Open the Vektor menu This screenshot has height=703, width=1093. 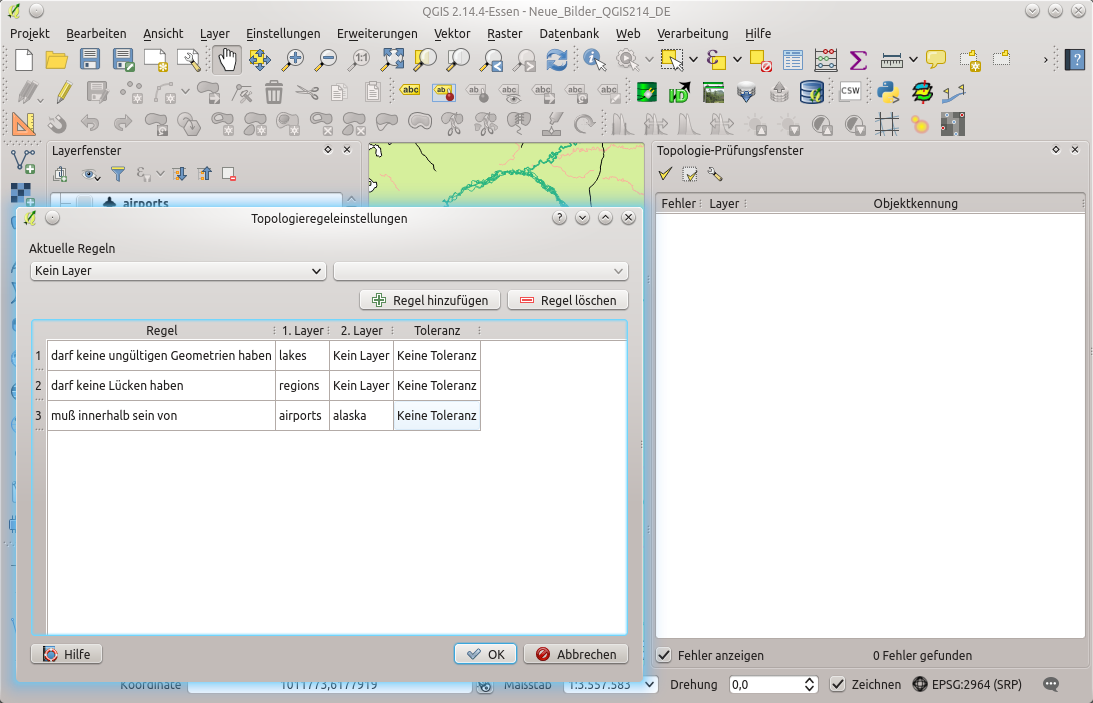[452, 33]
